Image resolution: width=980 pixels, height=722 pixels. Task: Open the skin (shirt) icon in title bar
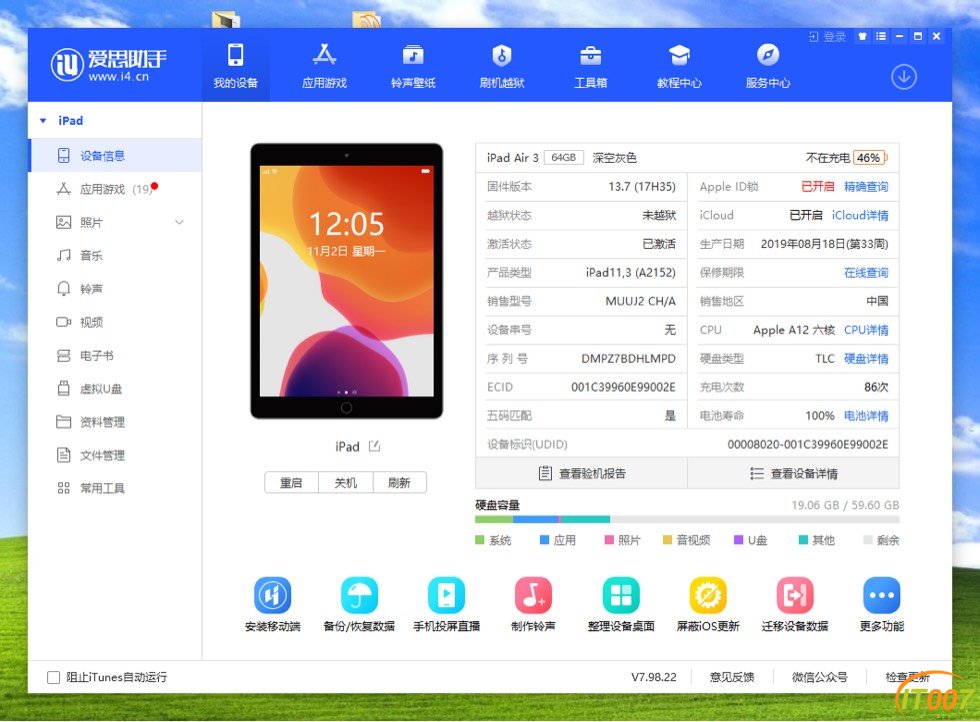[x=862, y=36]
